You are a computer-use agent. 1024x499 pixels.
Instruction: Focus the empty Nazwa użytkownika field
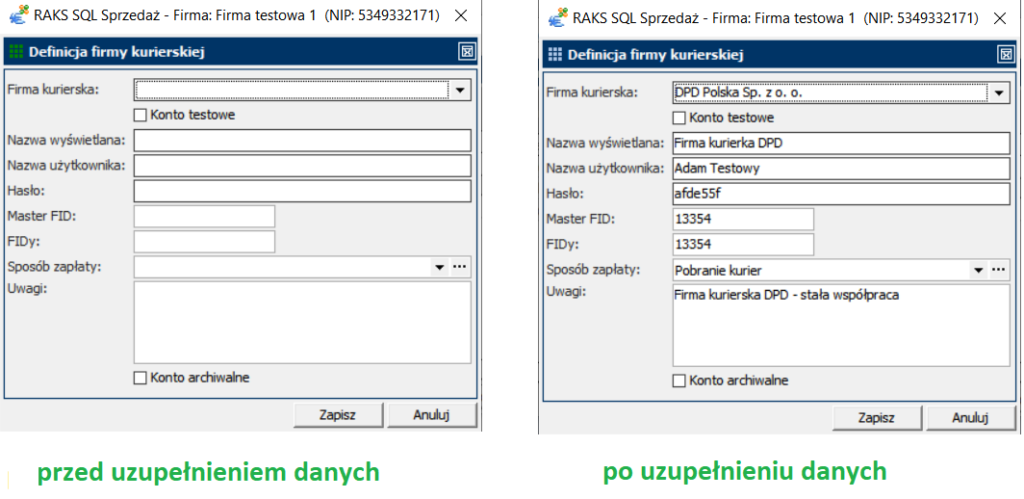302,165
